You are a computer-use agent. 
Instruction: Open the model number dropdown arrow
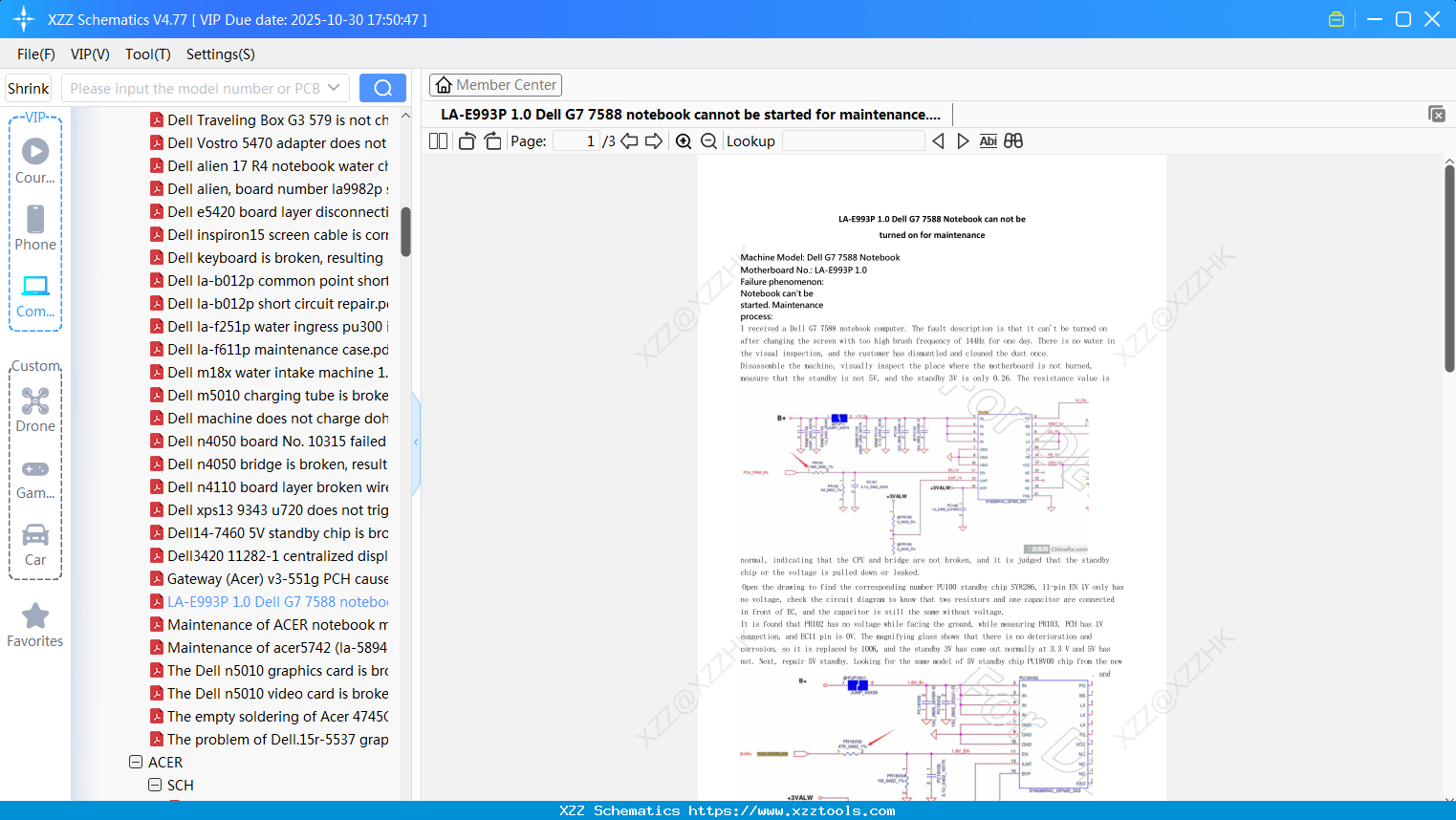[334, 88]
